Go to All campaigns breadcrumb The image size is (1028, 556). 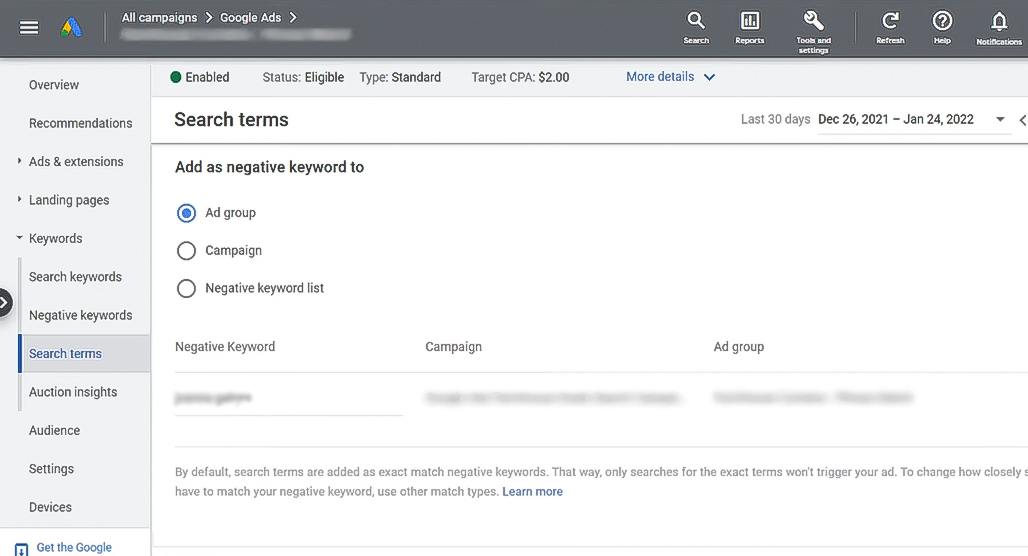coord(159,18)
